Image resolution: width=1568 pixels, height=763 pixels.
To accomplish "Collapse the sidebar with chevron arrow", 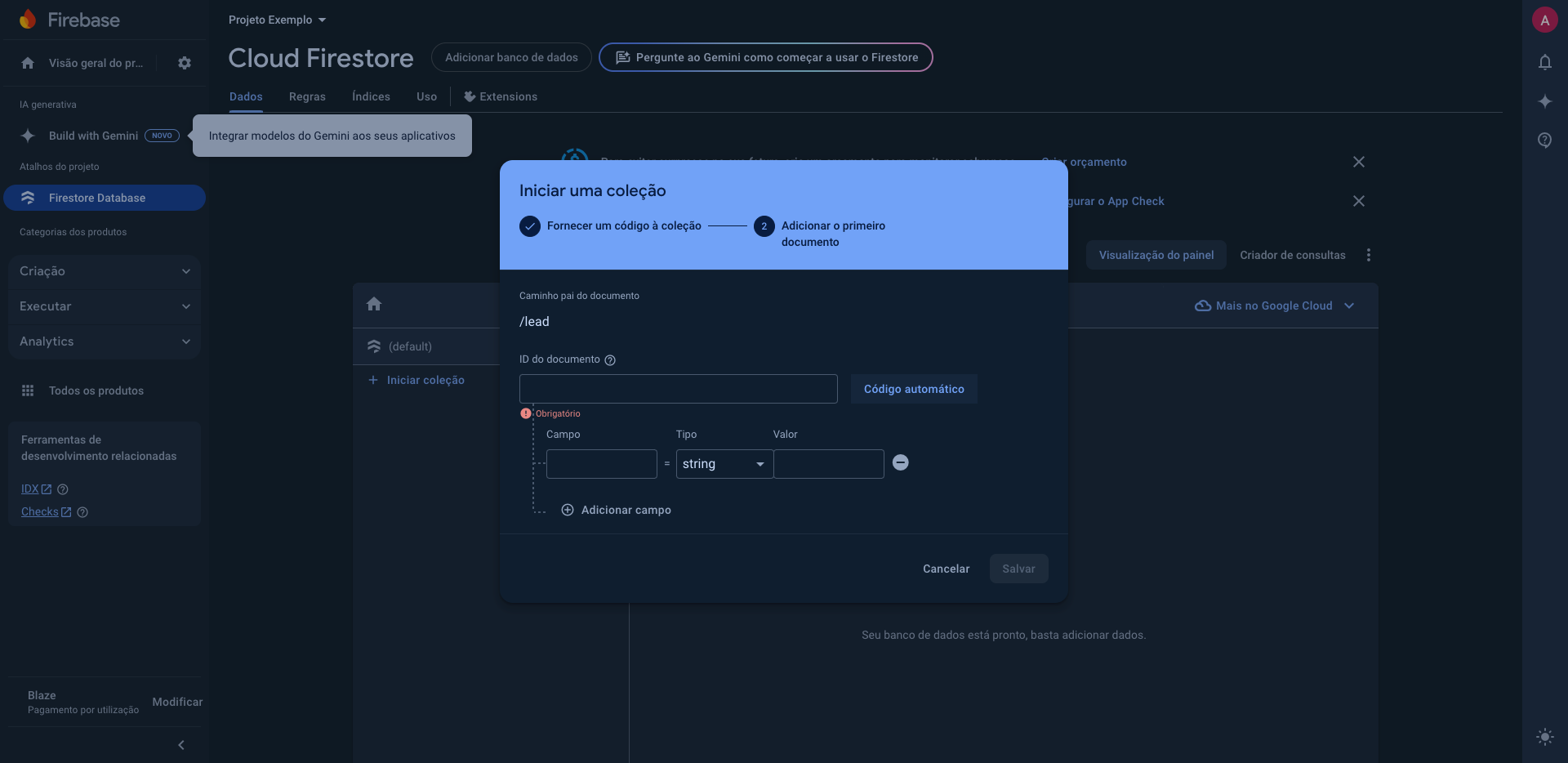I will [x=181, y=745].
